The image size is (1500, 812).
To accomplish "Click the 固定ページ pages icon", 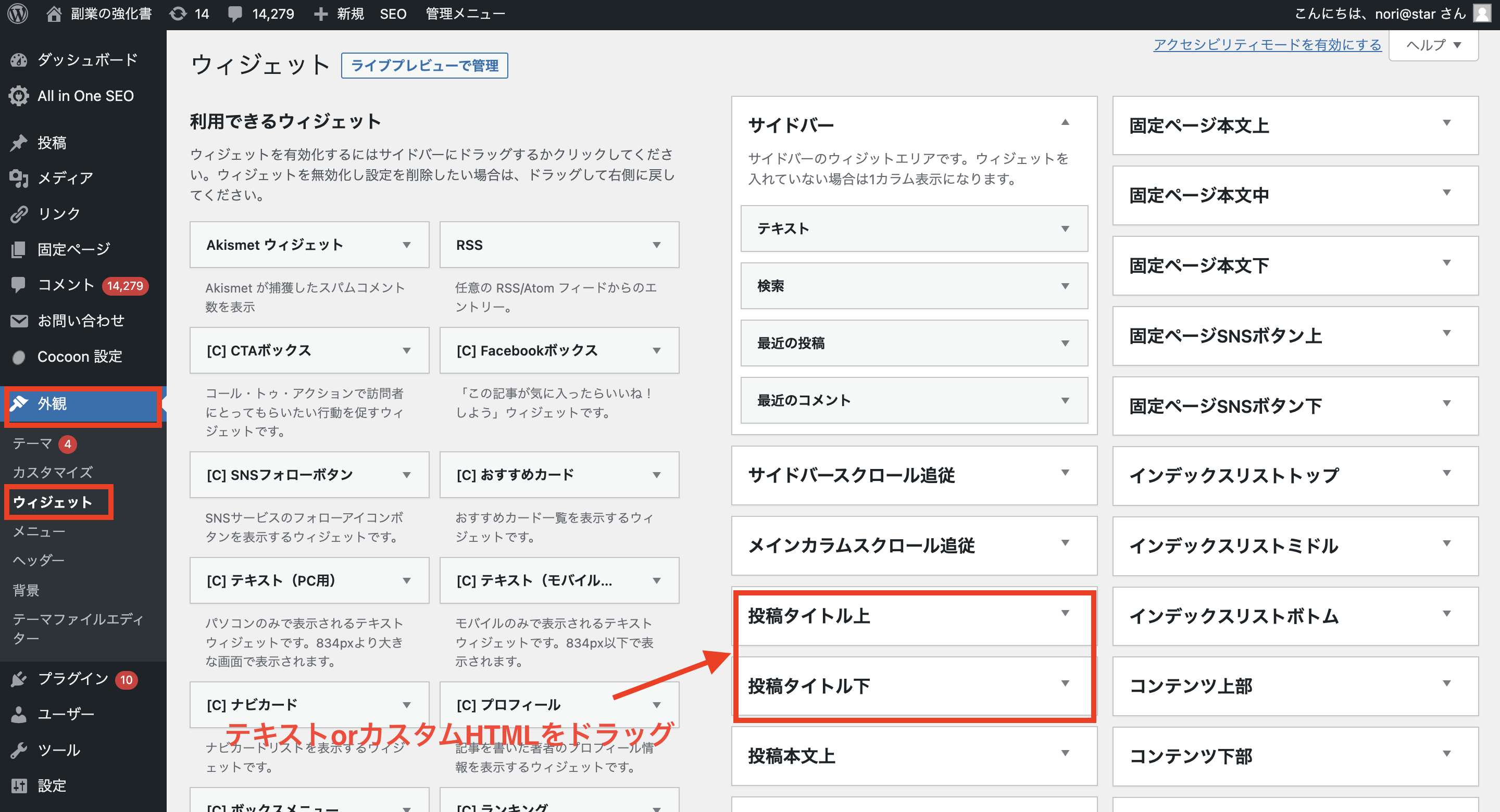I will pyautogui.click(x=19, y=249).
